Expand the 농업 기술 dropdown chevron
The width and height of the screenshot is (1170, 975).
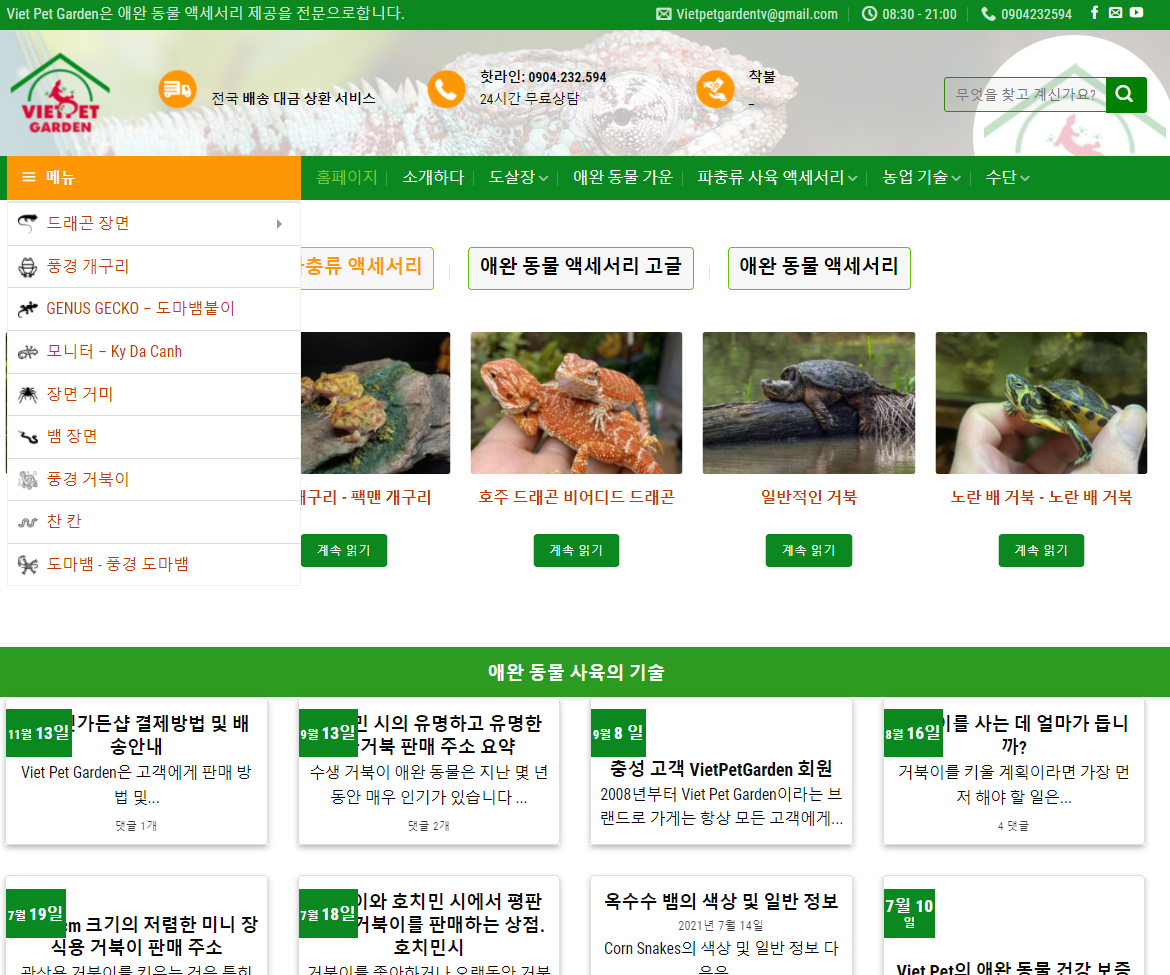956,178
